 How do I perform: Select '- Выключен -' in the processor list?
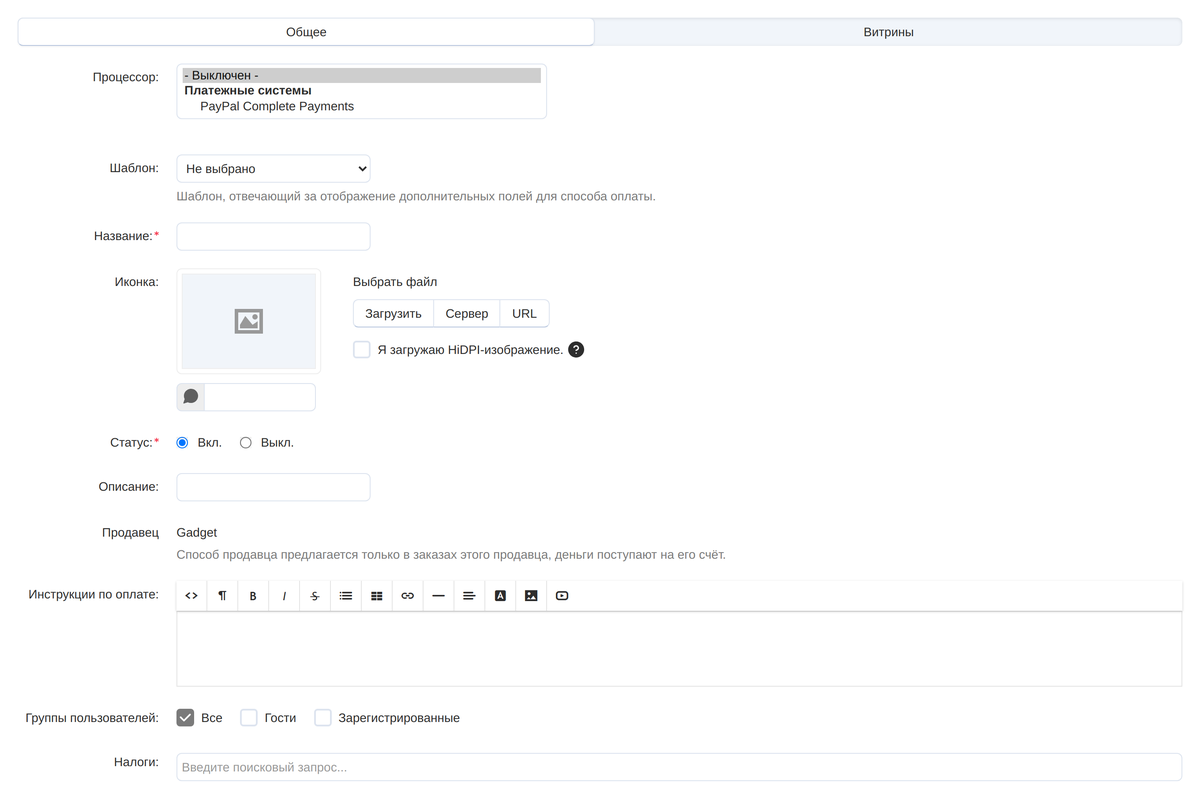(x=361, y=75)
